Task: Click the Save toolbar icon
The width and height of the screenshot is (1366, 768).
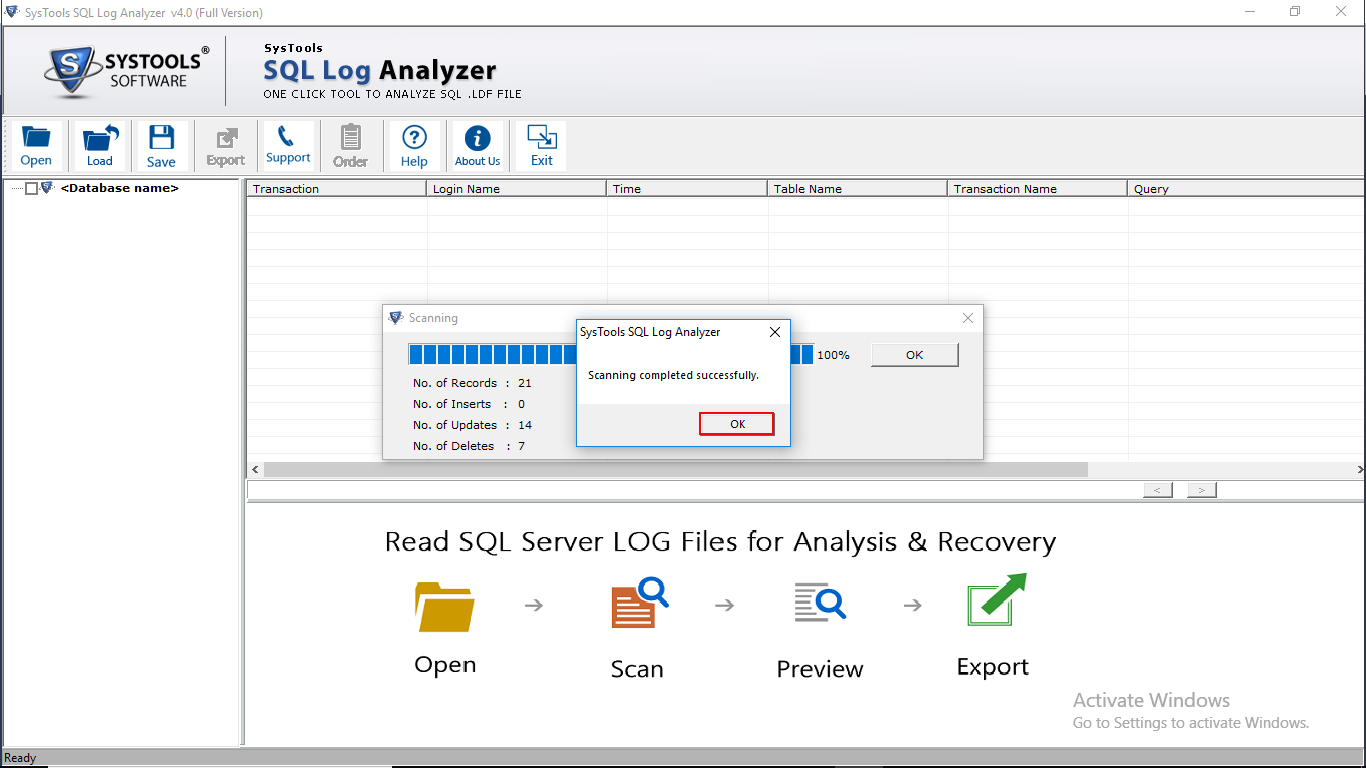Action: [161, 146]
